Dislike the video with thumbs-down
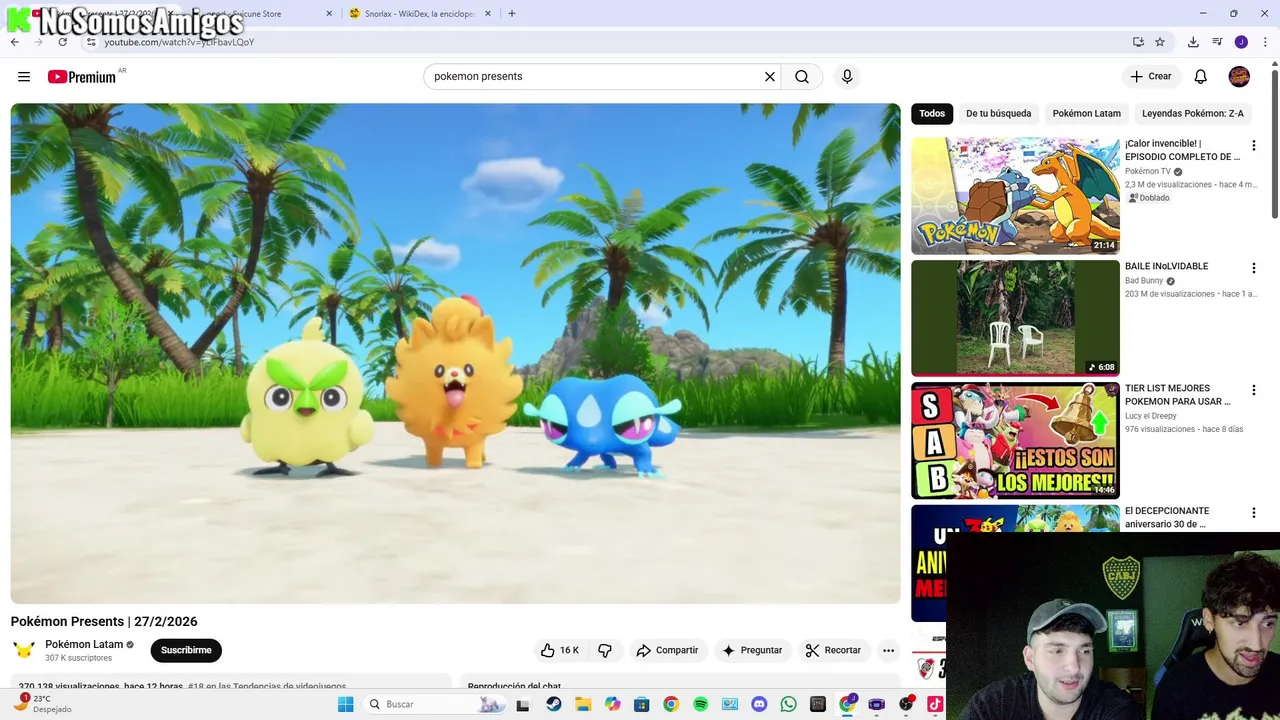 coord(605,650)
